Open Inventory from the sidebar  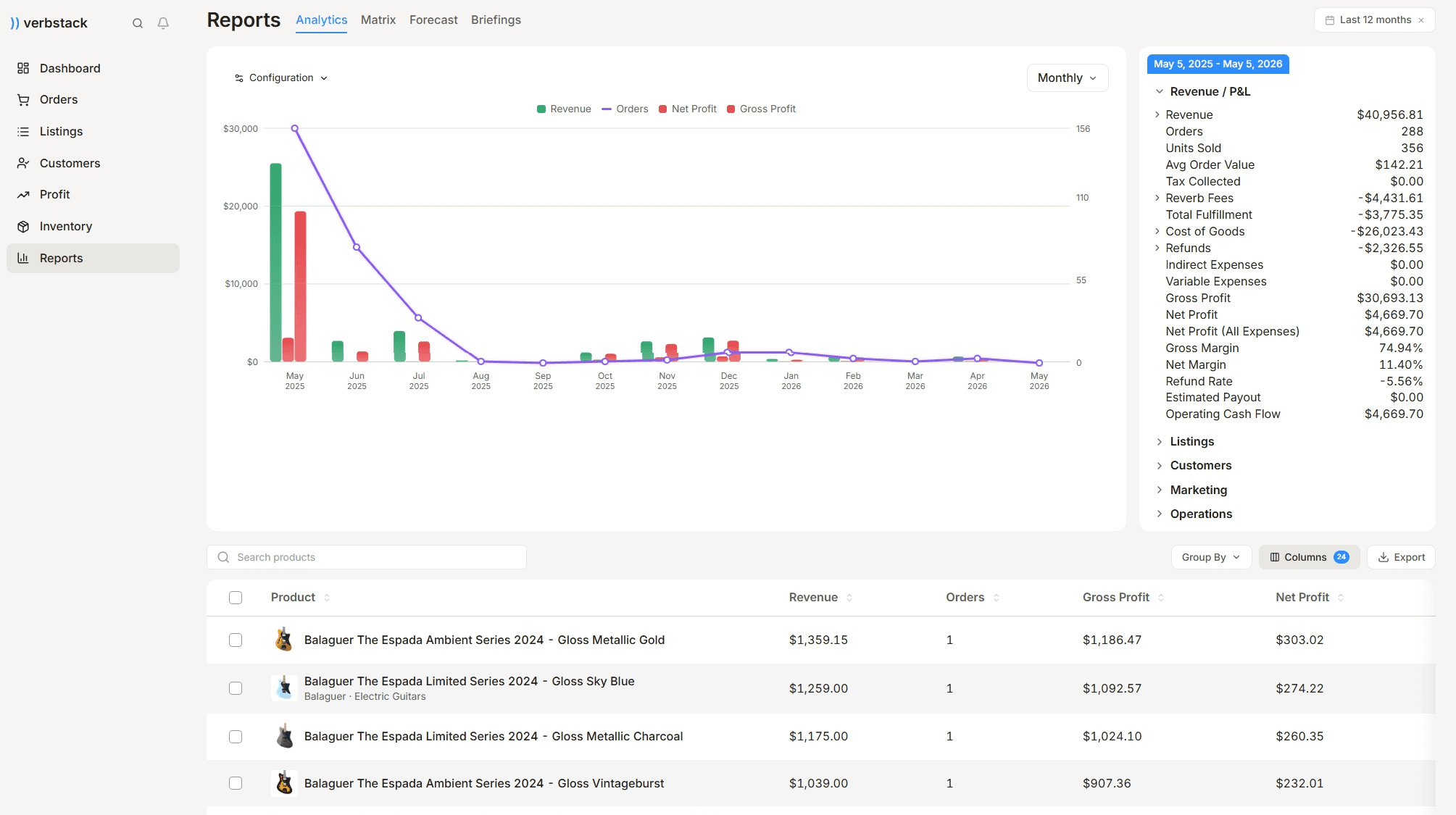[93, 226]
